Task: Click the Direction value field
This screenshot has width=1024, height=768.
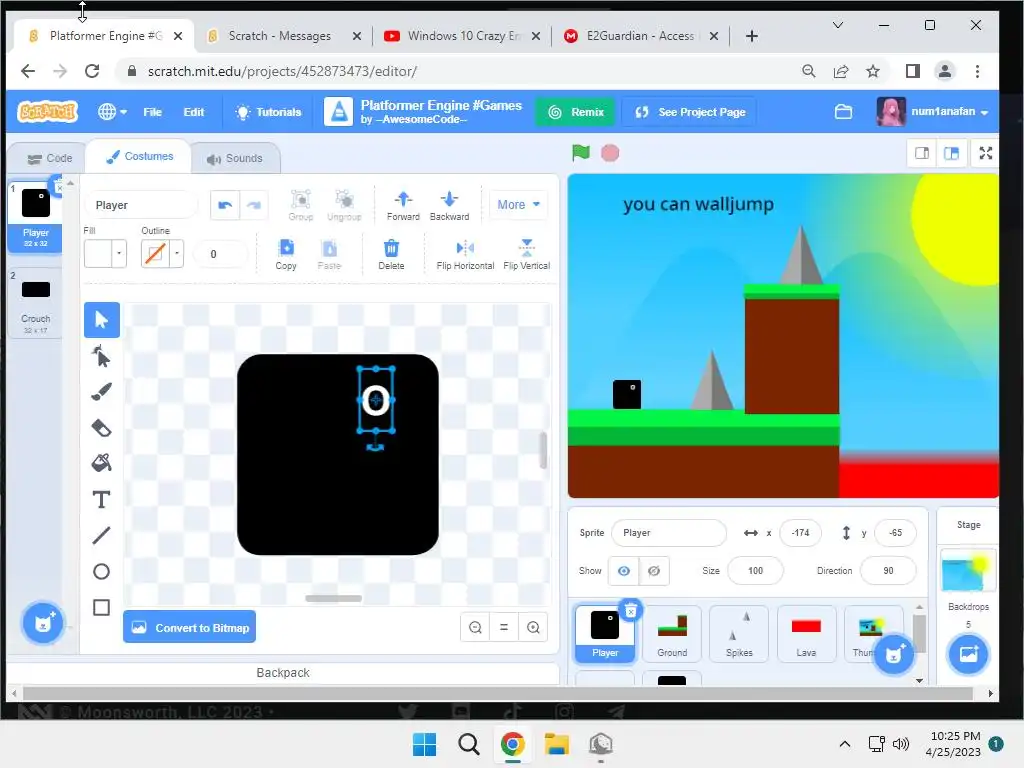Action: 888,571
